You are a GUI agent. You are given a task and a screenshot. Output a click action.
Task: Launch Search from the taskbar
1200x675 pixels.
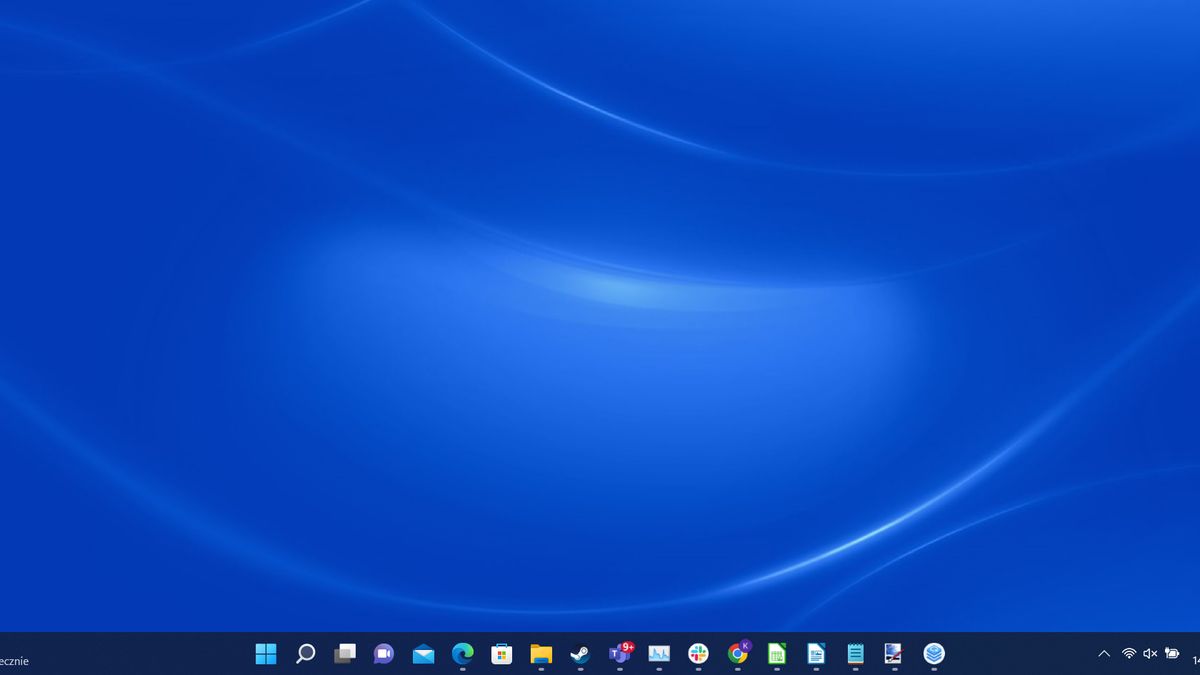tap(305, 656)
